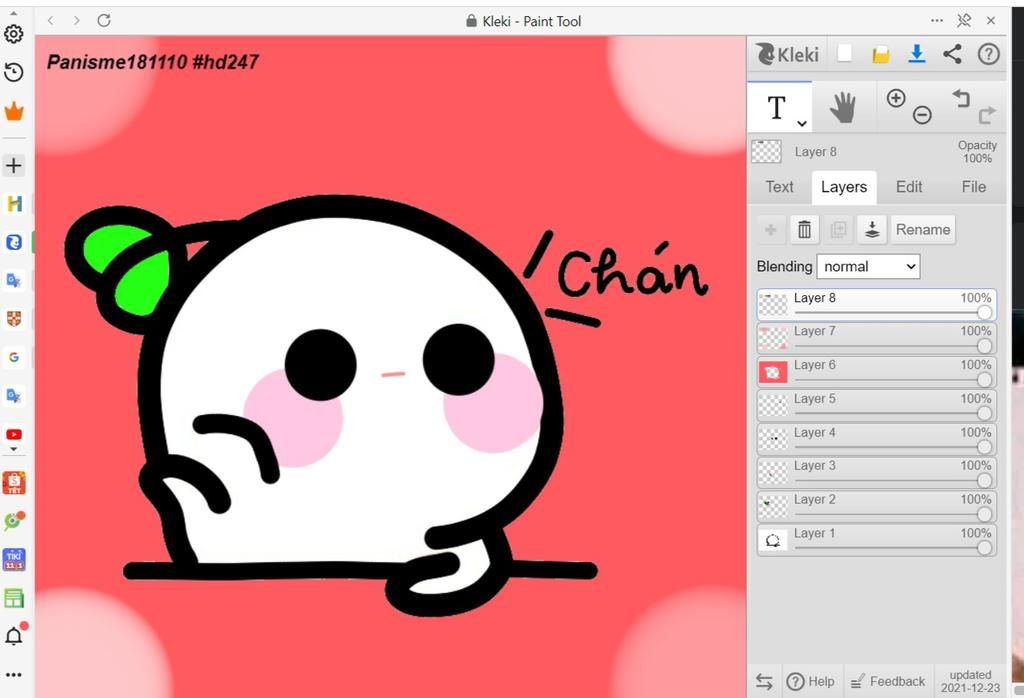Select Layer 2 in the list
Image resolution: width=1024 pixels, height=698 pixels.
[x=876, y=507]
